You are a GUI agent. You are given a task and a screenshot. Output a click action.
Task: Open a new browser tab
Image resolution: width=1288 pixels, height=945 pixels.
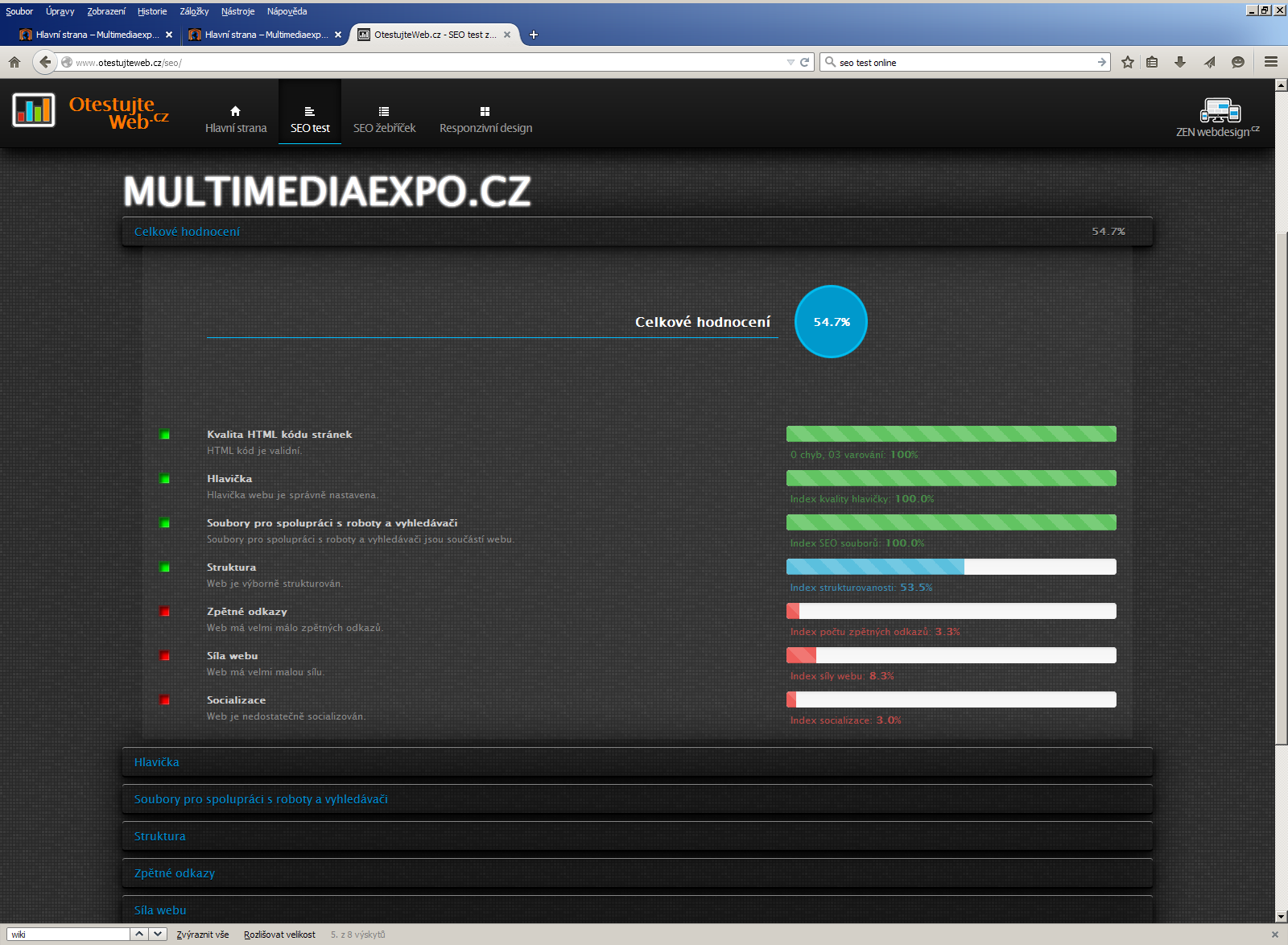click(x=534, y=35)
